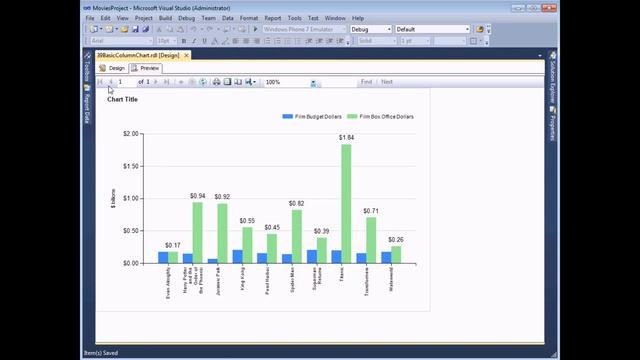Viewport: 640px width, 360px height.
Task: Click the Find link
Action: pyautogui.click(x=366, y=82)
